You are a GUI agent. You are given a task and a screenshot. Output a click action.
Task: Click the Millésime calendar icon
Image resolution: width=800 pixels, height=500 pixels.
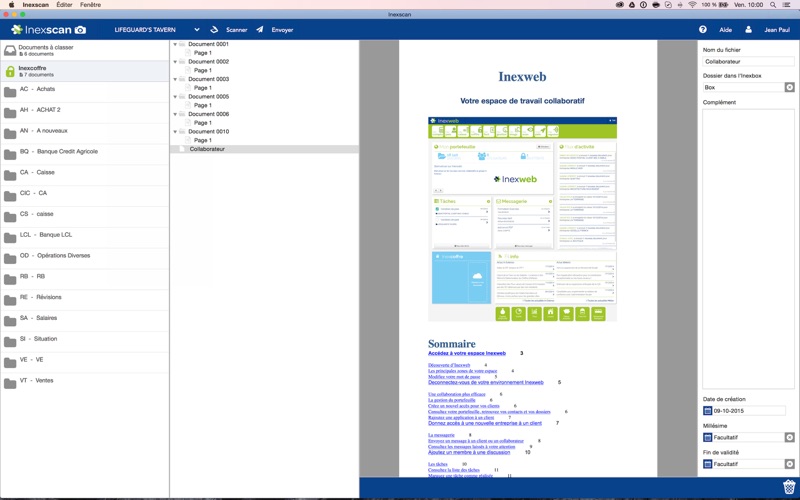[x=707, y=437]
